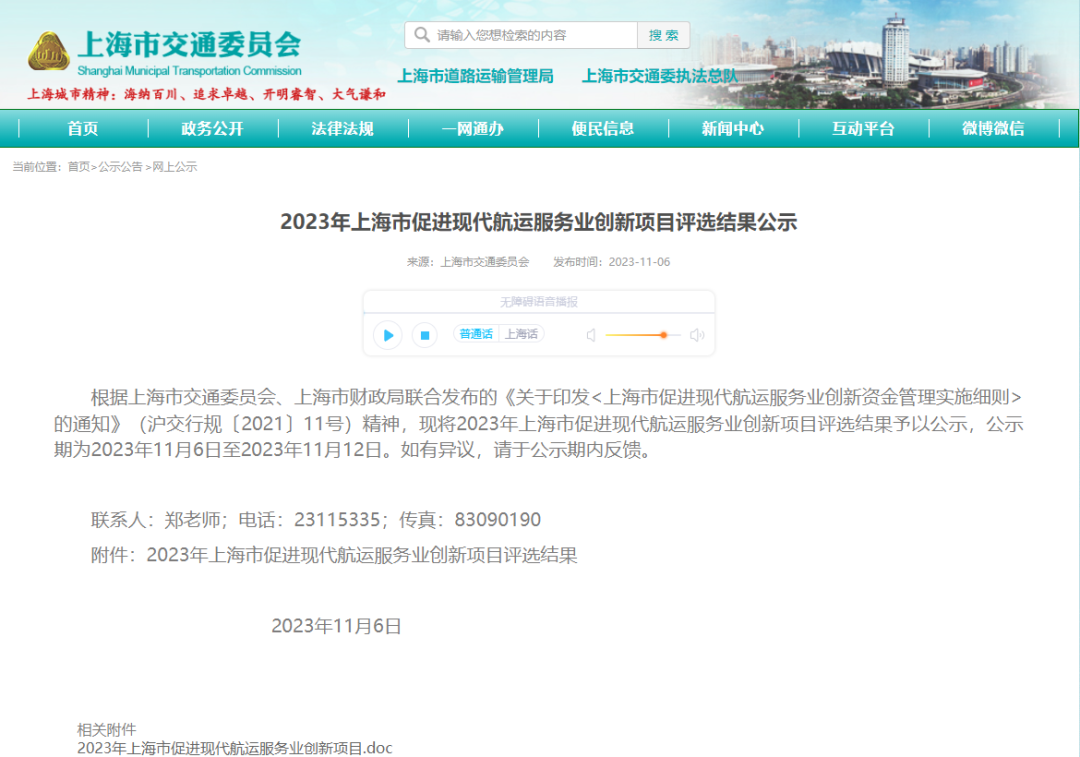Screen dimensions: 1080x757
Task: Click the volume-down speaker icon
Action: click(x=591, y=335)
